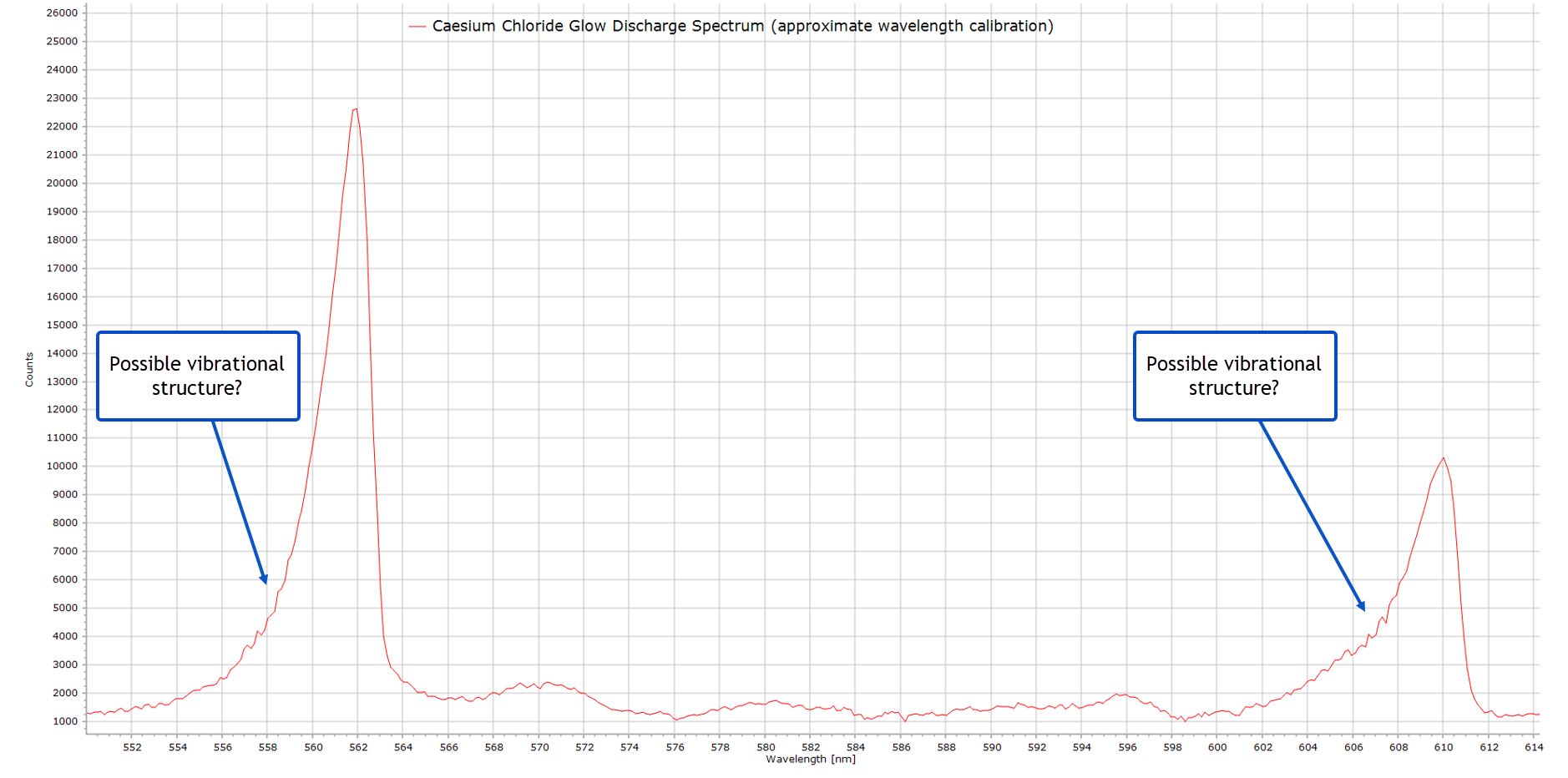
Task: Click the red legend line marker
Action: click(417, 27)
